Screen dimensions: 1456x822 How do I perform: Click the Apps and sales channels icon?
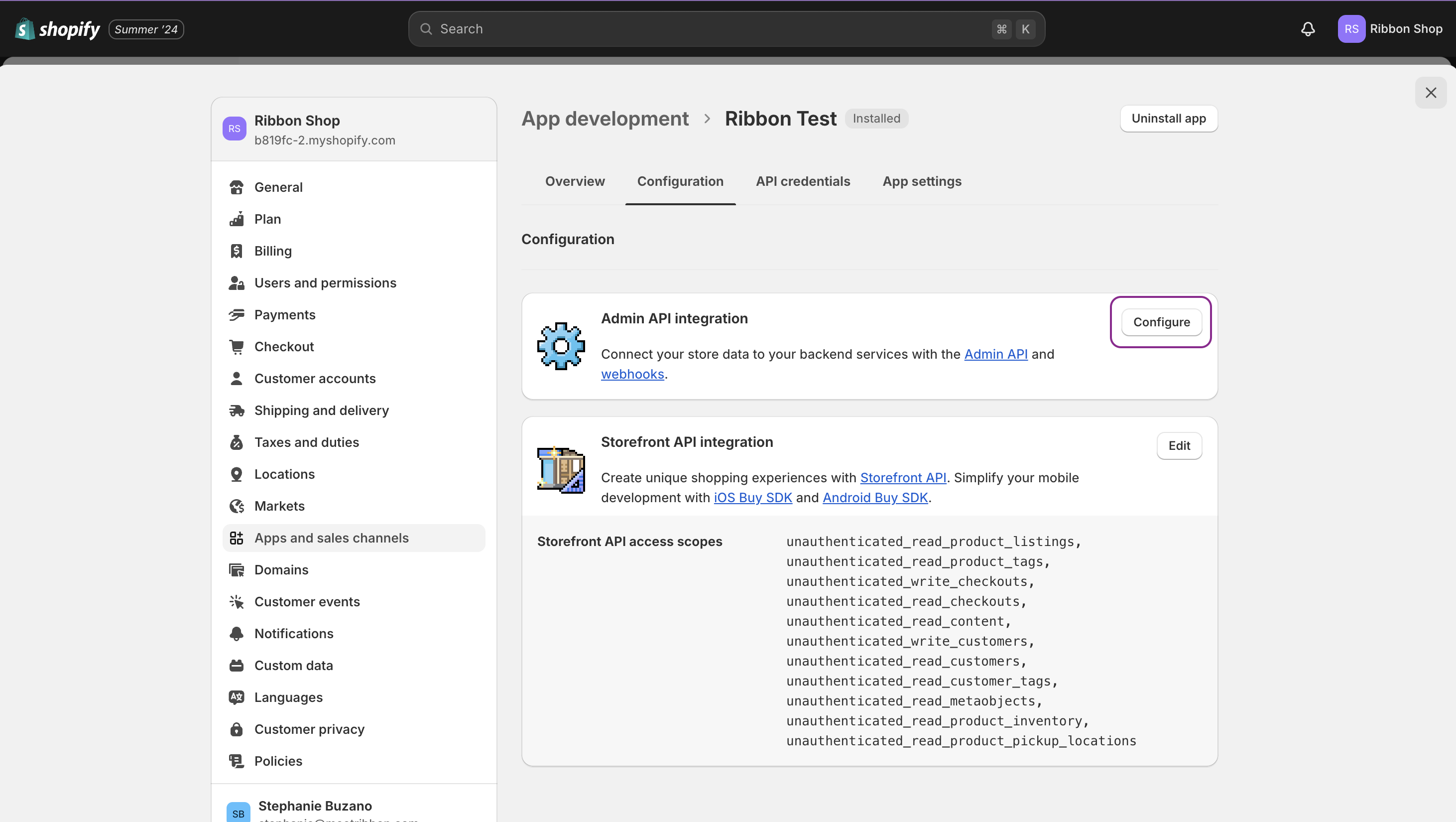point(237,538)
